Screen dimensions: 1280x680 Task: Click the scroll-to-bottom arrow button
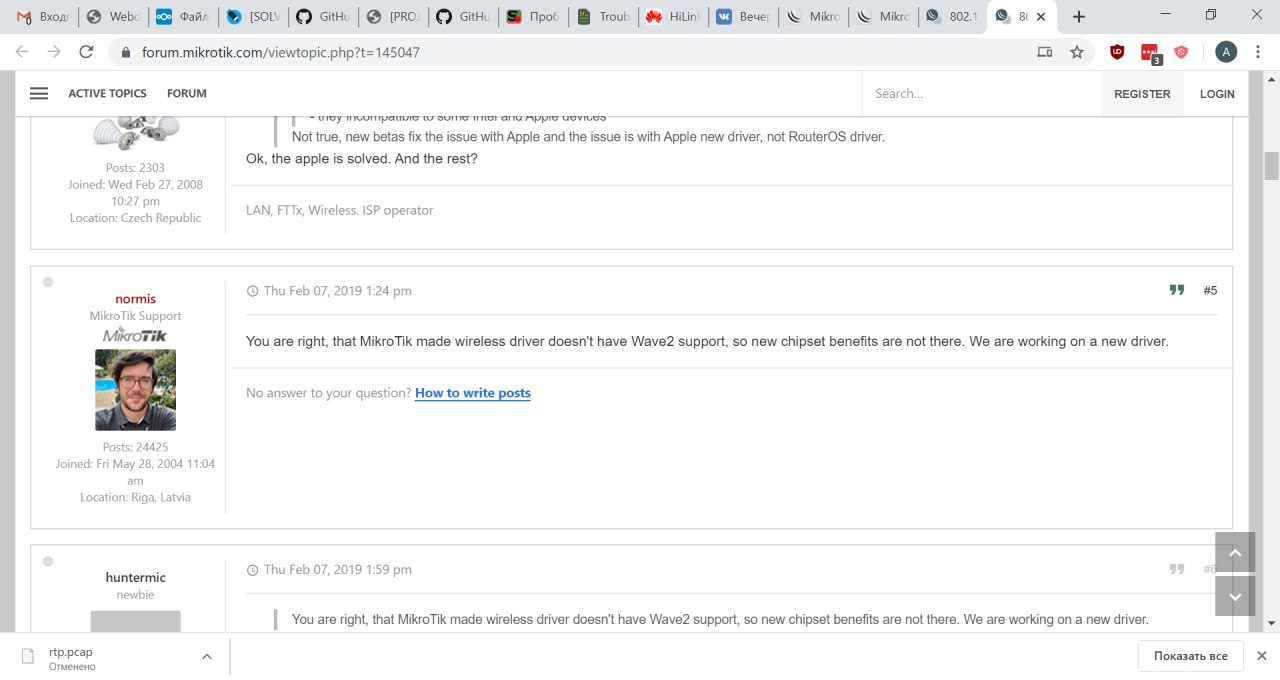click(x=1235, y=596)
